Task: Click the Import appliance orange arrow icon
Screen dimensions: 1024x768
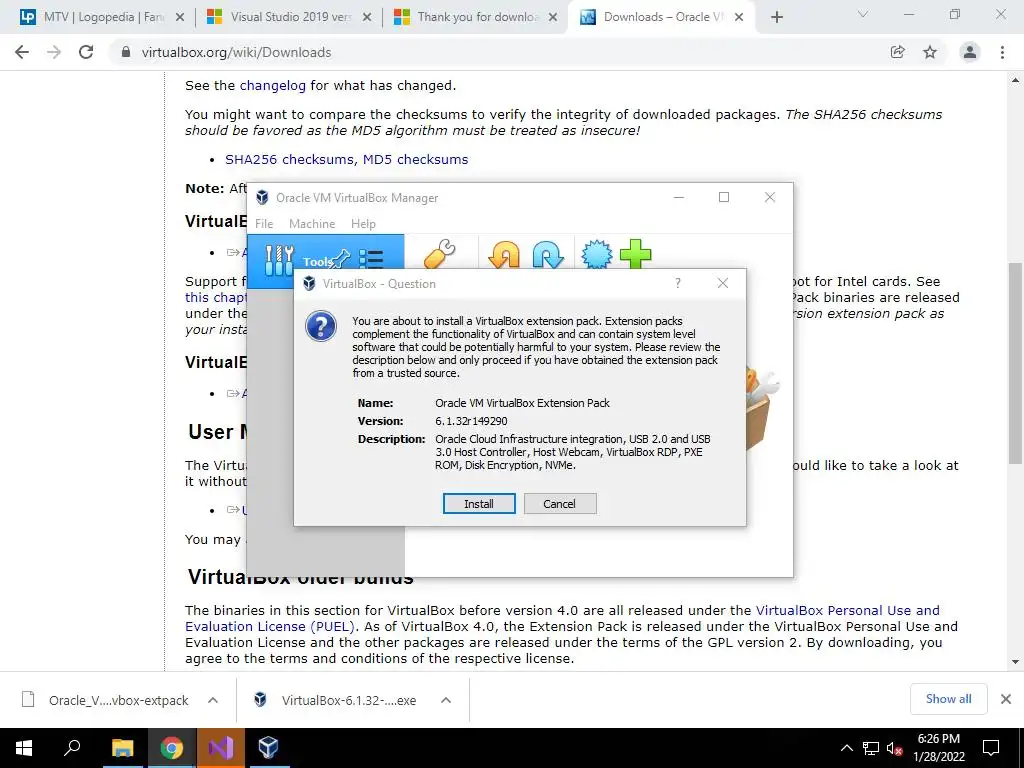Action: click(x=504, y=254)
